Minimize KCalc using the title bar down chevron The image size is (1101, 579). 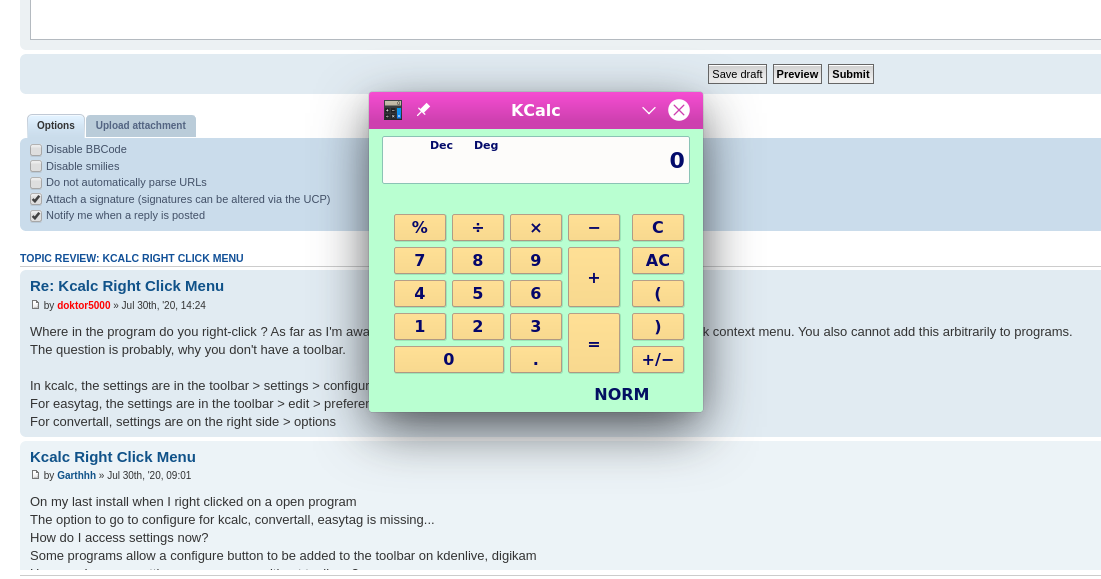[649, 110]
